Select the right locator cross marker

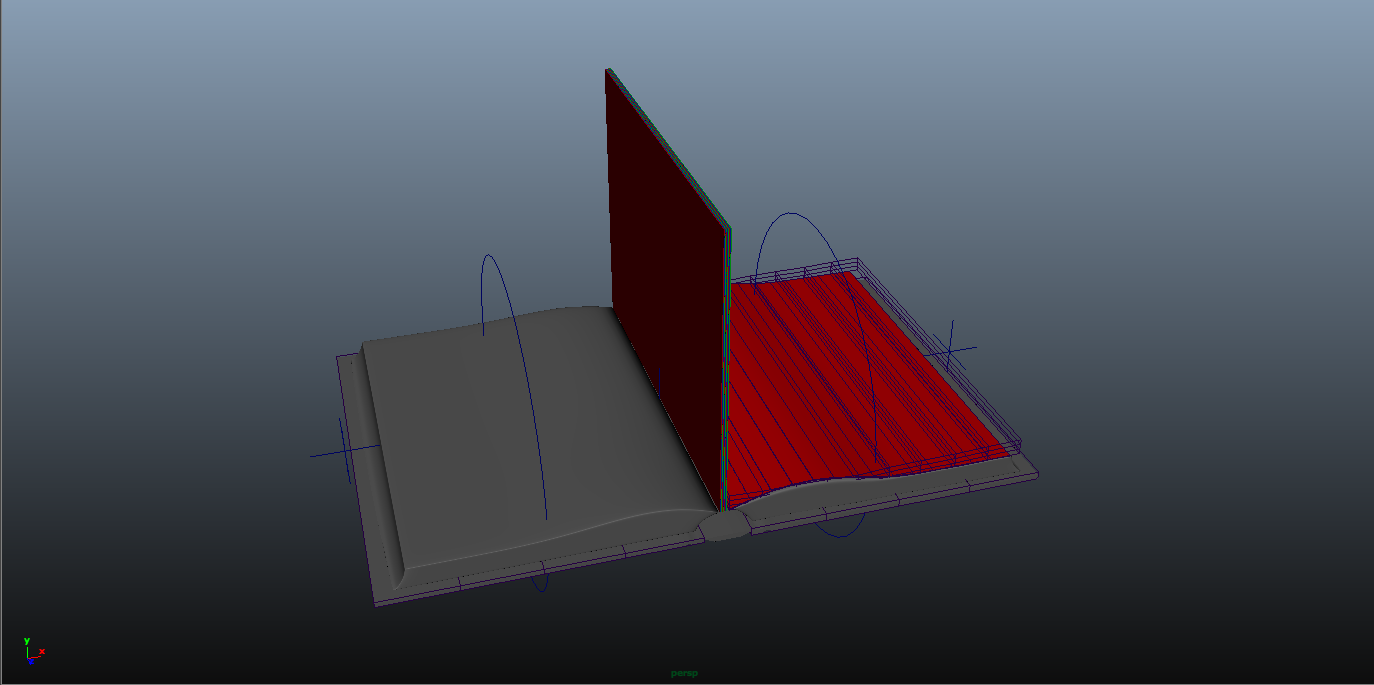pos(949,350)
